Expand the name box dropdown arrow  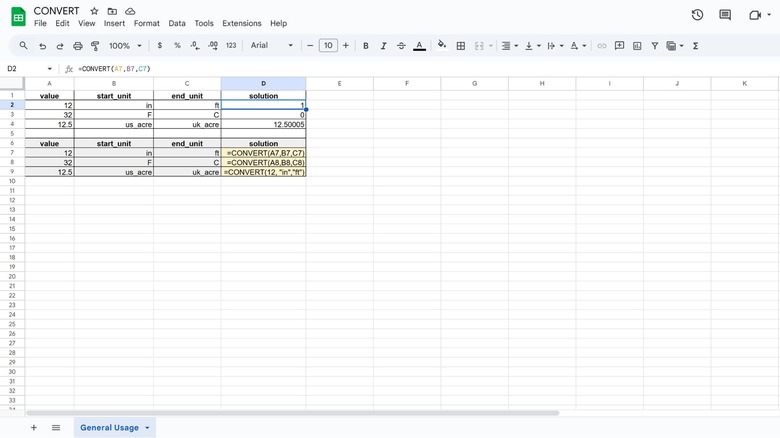(x=49, y=69)
